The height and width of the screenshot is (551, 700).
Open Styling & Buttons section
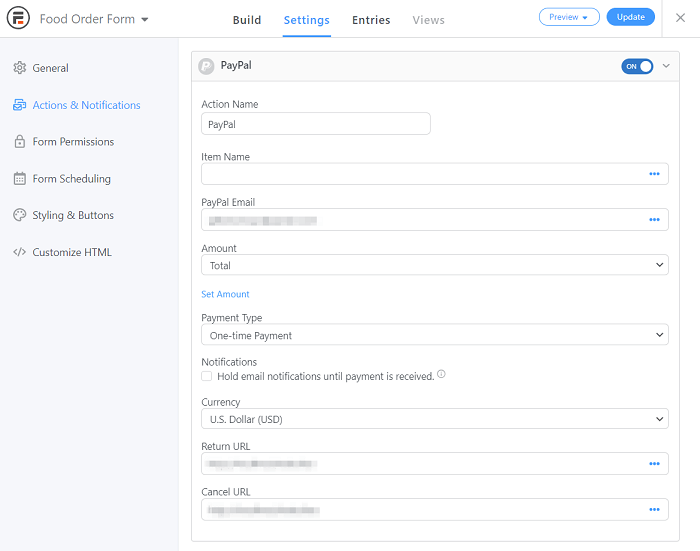pos(73,215)
